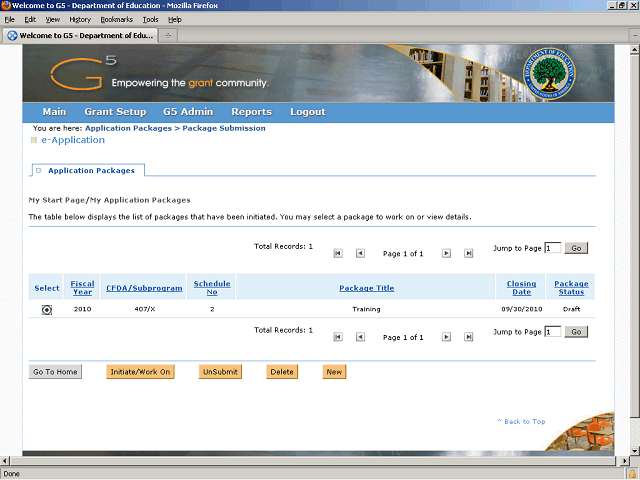Image resolution: width=640 pixels, height=480 pixels.
Task: Click the top pager last-page icon
Action: [x=469, y=253]
